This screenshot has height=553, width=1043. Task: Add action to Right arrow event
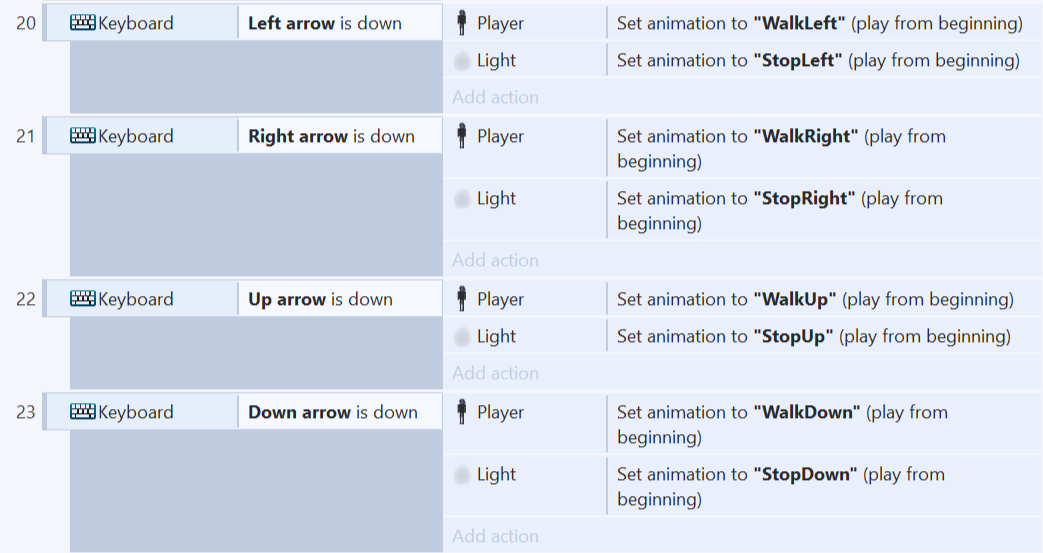pyautogui.click(x=496, y=260)
